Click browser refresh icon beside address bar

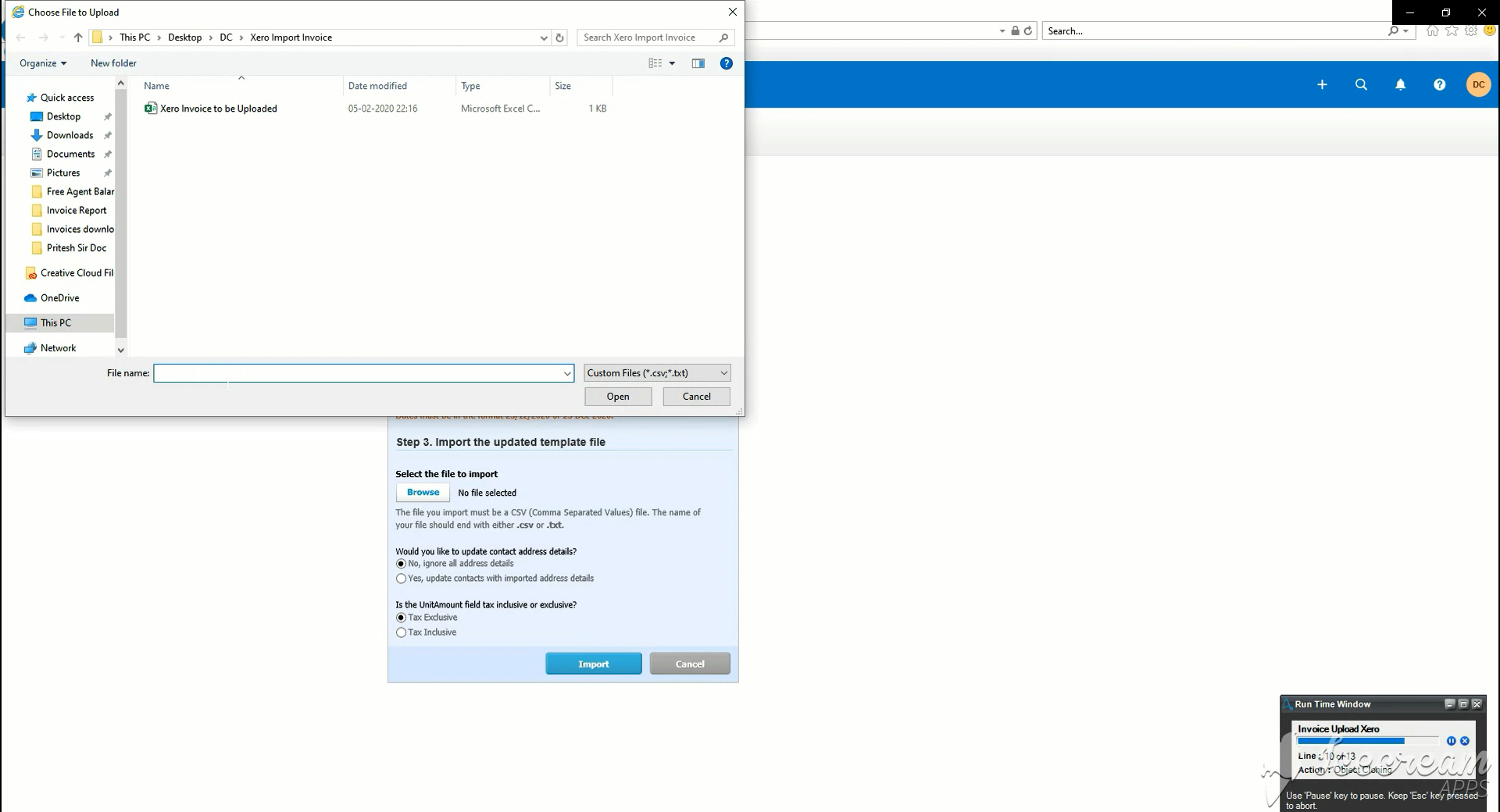1028,31
